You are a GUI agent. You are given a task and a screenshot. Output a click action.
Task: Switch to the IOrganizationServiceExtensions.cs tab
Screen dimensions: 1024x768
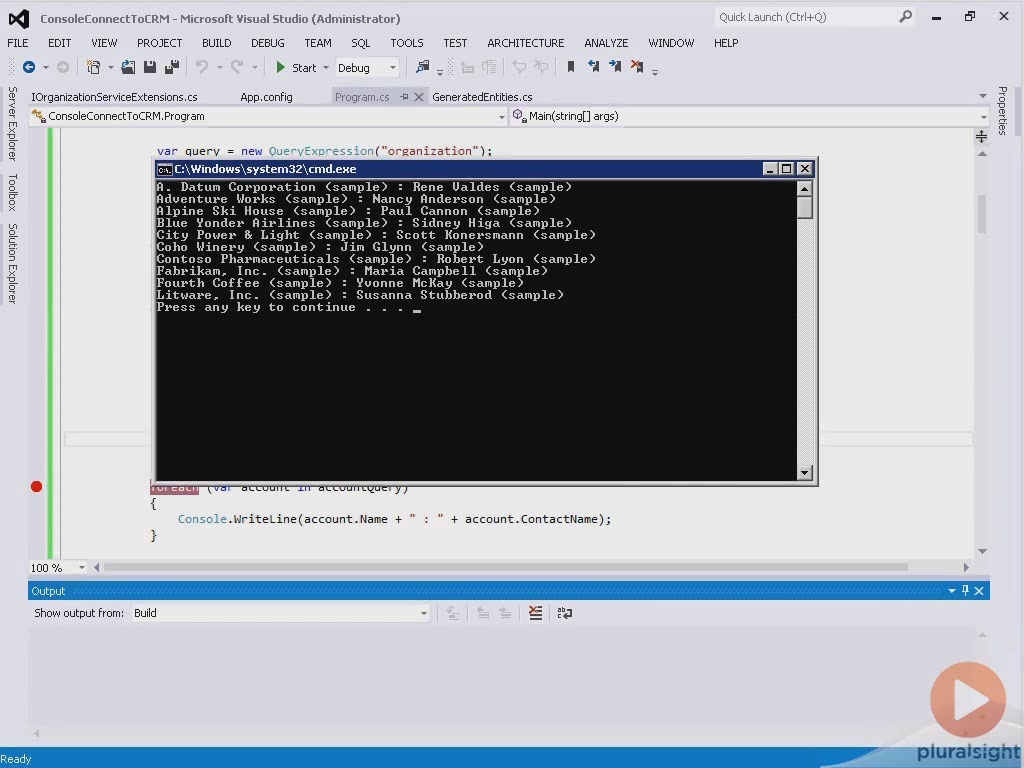[x=114, y=97]
